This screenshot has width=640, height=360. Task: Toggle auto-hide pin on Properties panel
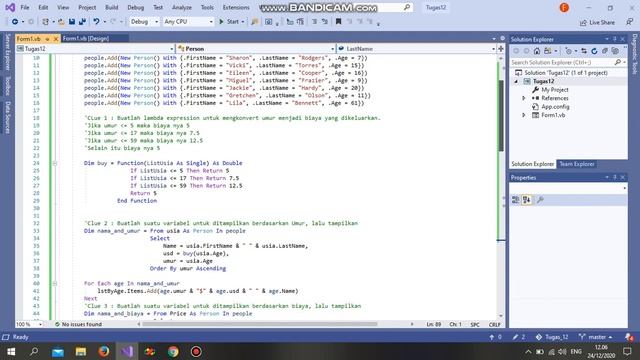(x=615, y=178)
